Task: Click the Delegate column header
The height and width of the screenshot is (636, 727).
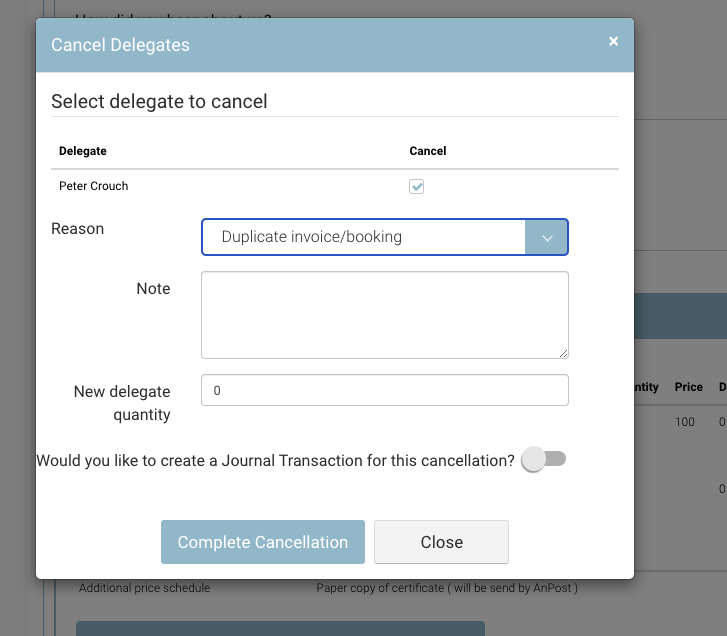Action: [83, 151]
